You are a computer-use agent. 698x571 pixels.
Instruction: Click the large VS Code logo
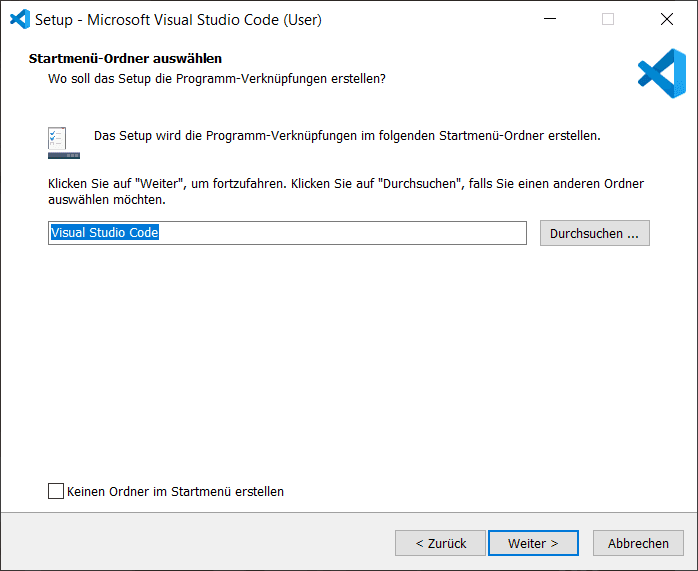click(x=661, y=73)
